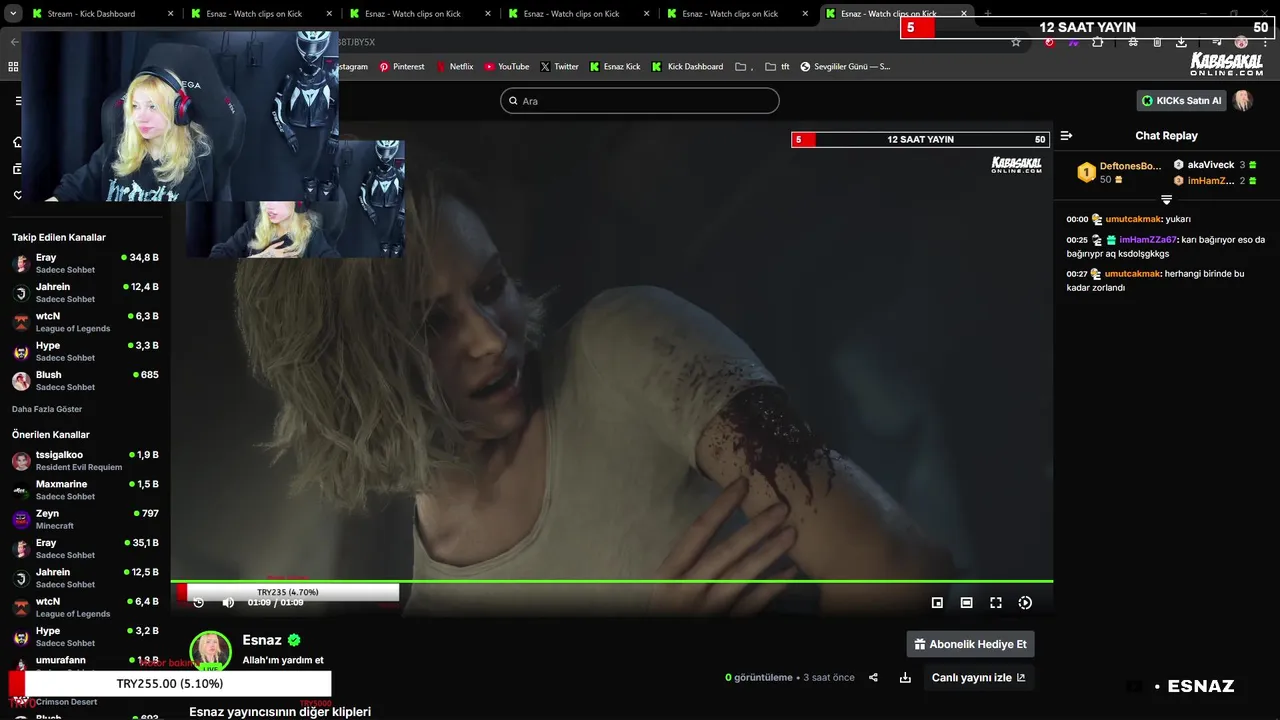Toggle theater mode on the video player

tap(966, 603)
